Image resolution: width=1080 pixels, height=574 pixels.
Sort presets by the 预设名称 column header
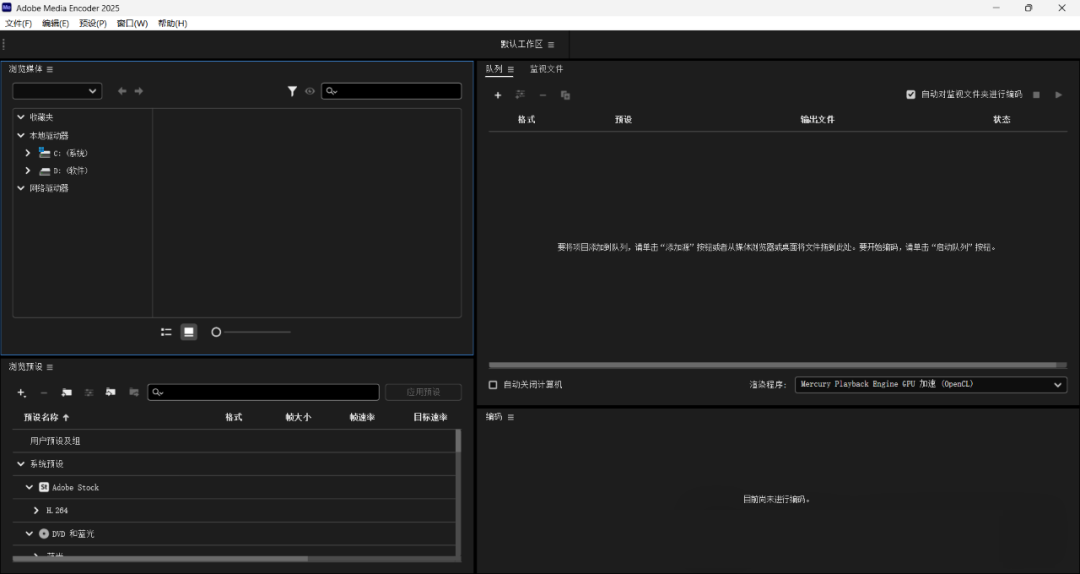[47, 417]
